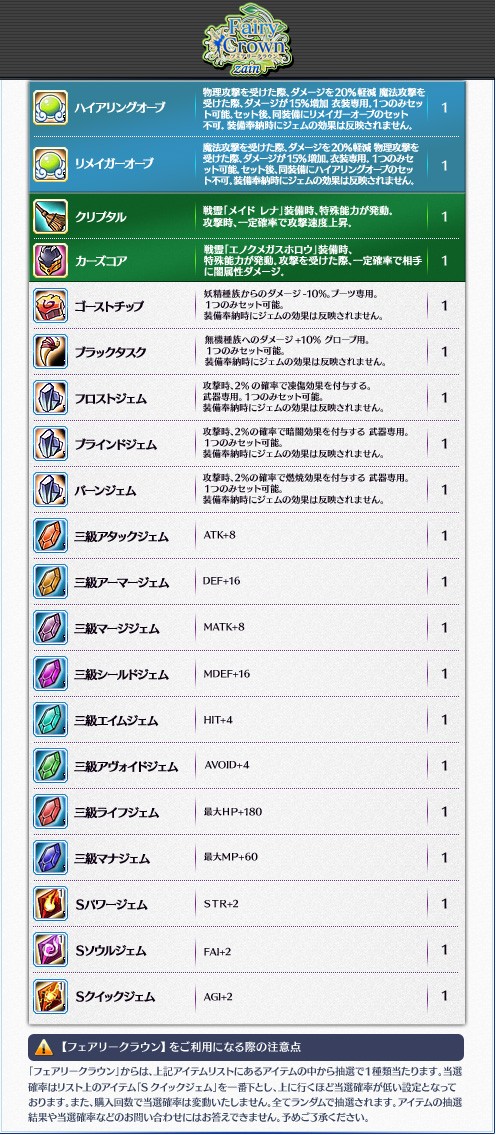This screenshot has height=1135, width=496.
Task: Click the warning triangle in notice header
Action: click(x=44, y=1047)
